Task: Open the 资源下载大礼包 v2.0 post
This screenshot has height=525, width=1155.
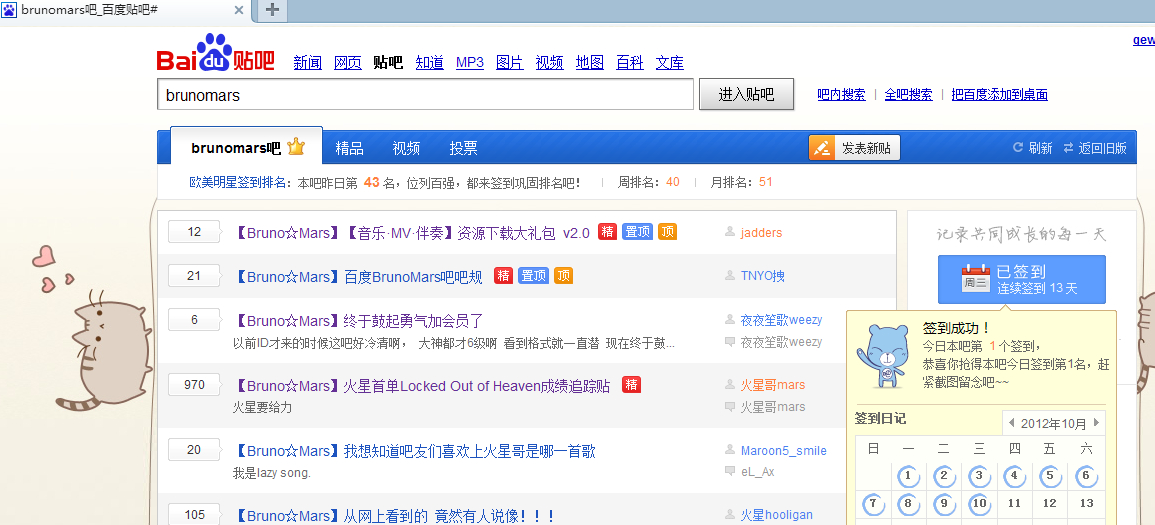Action: 412,233
